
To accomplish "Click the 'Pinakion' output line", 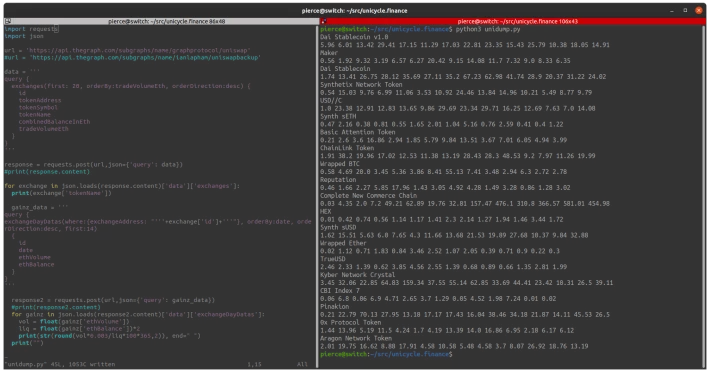I will (x=334, y=306).
